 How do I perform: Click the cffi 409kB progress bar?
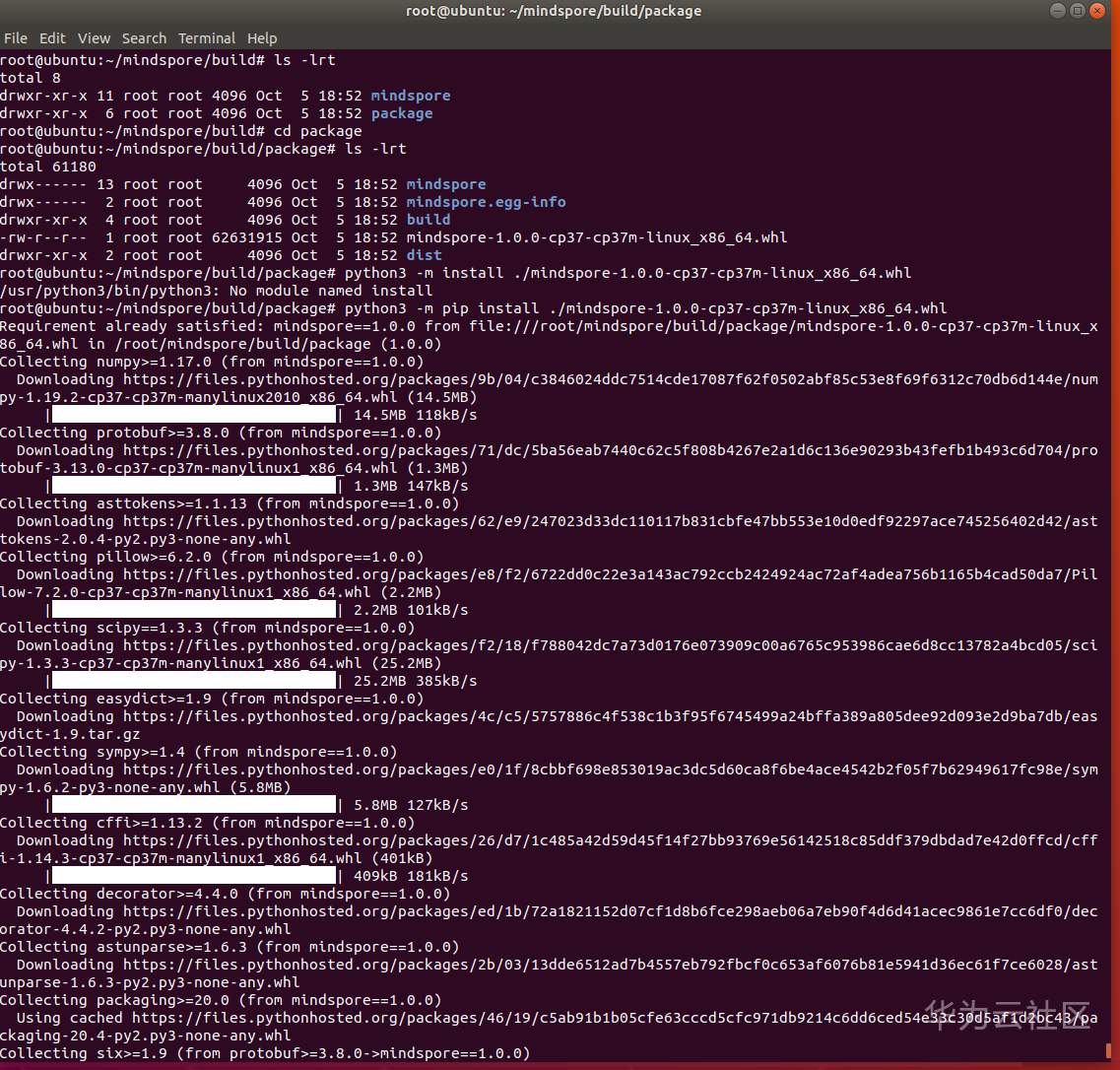(x=194, y=876)
